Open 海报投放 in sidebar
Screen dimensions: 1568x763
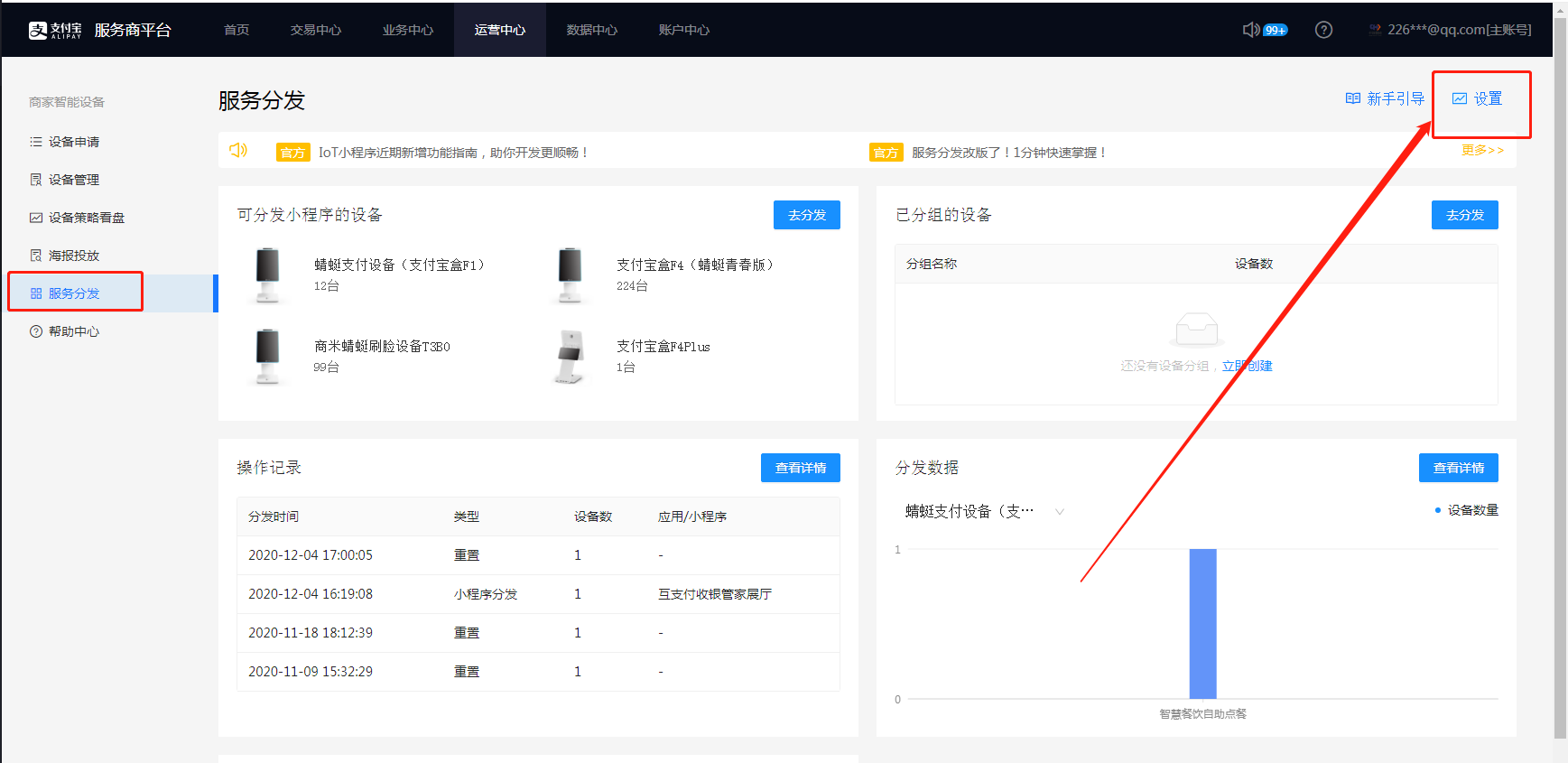coord(74,256)
